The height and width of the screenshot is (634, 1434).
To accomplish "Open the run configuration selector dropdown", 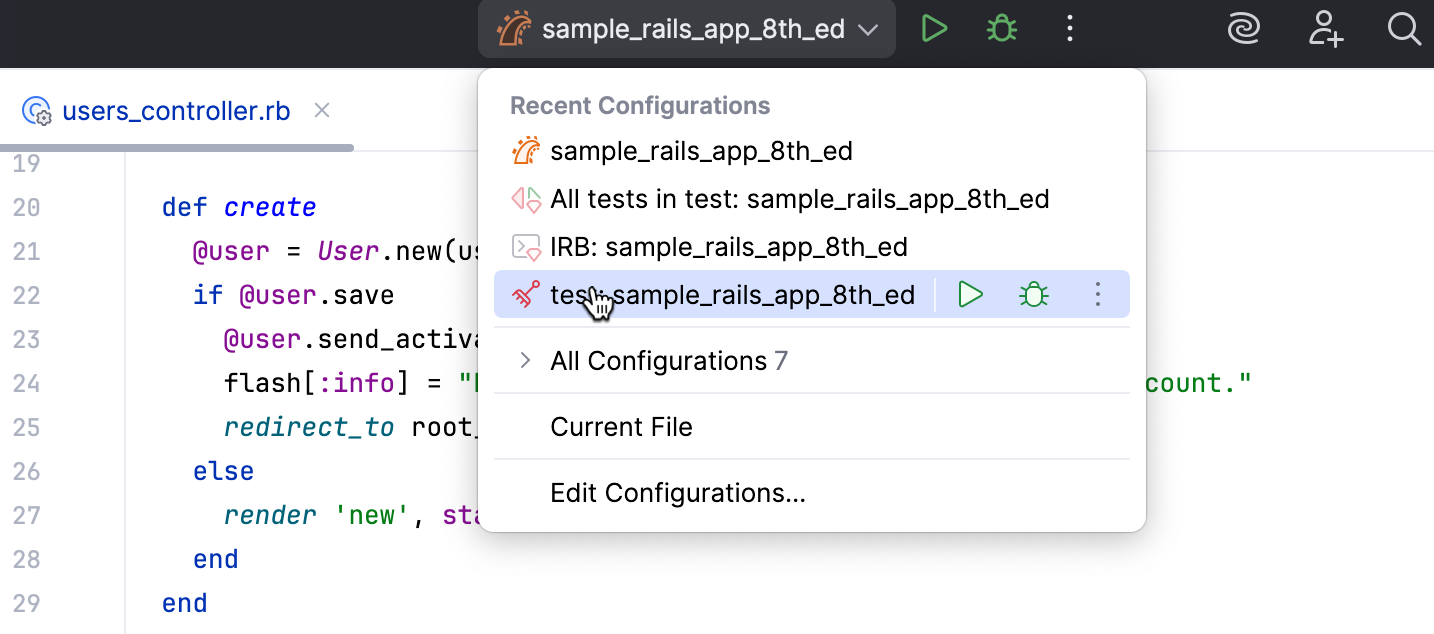I will click(x=865, y=29).
